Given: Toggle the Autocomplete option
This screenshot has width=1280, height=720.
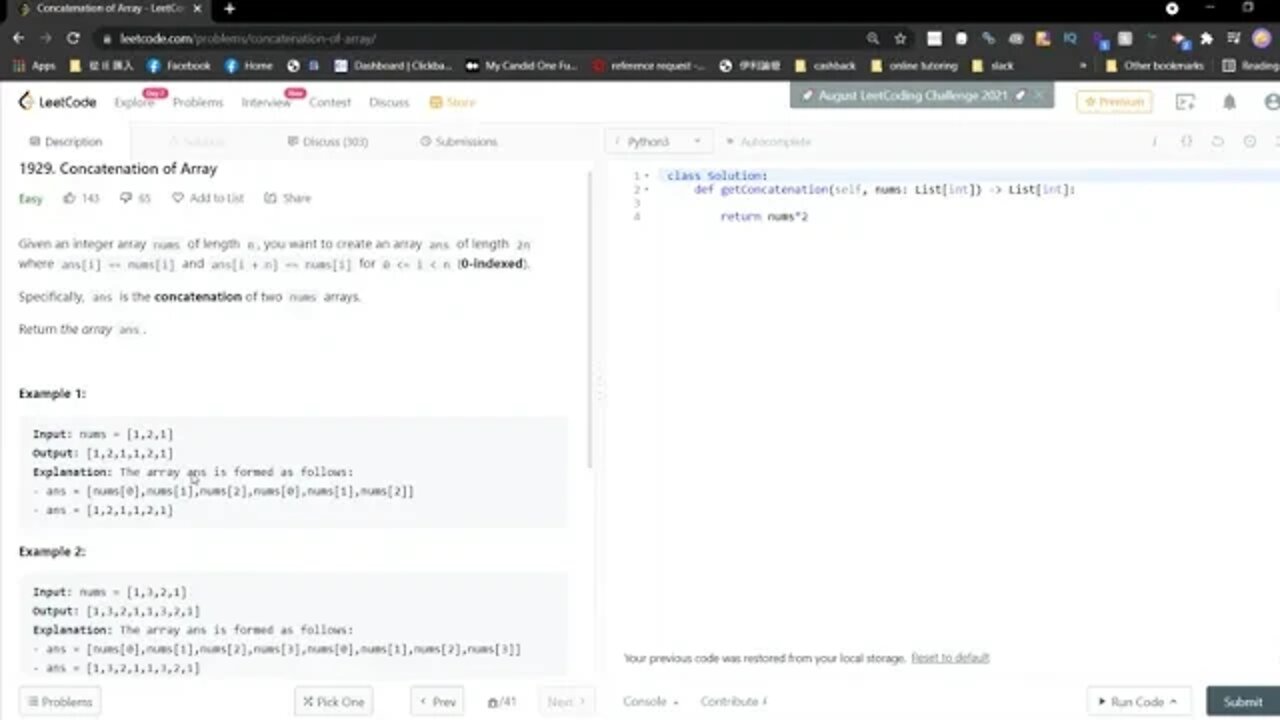Looking at the screenshot, I should [x=767, y=142].
